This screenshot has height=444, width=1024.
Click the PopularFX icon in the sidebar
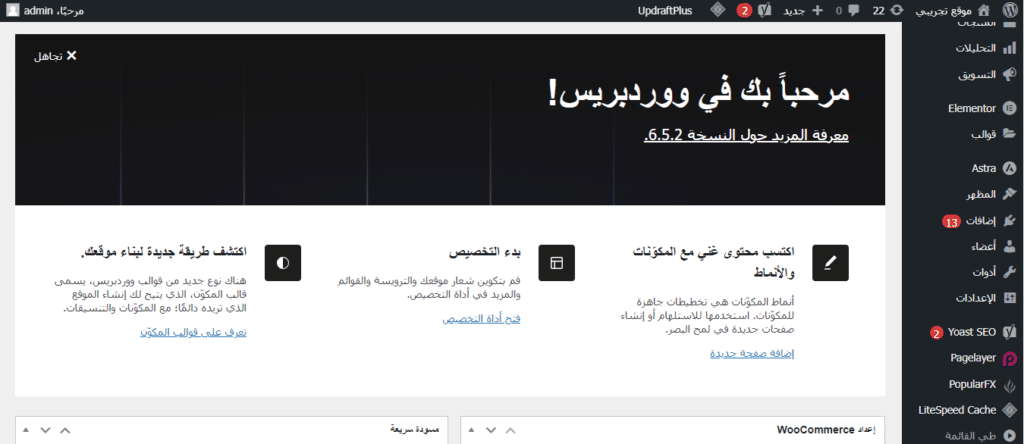tap(1010, 385)
